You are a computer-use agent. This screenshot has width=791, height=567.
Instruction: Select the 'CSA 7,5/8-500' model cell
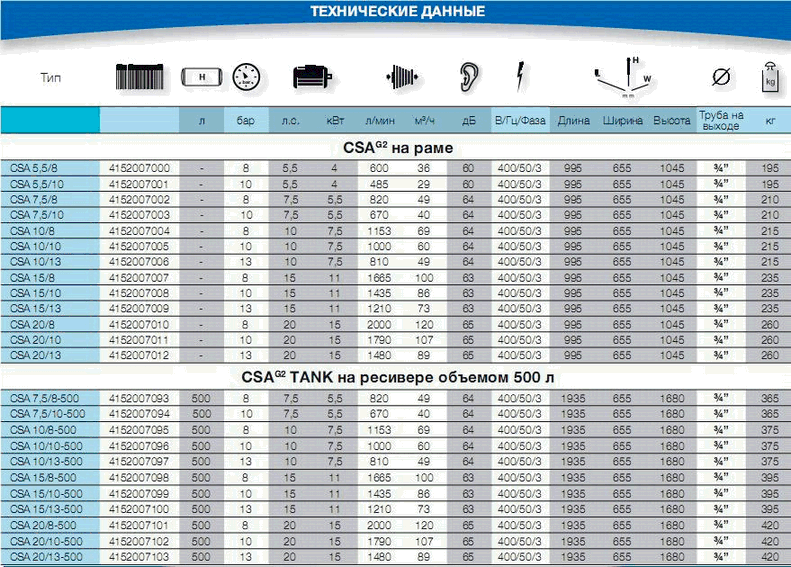(50, 399)
